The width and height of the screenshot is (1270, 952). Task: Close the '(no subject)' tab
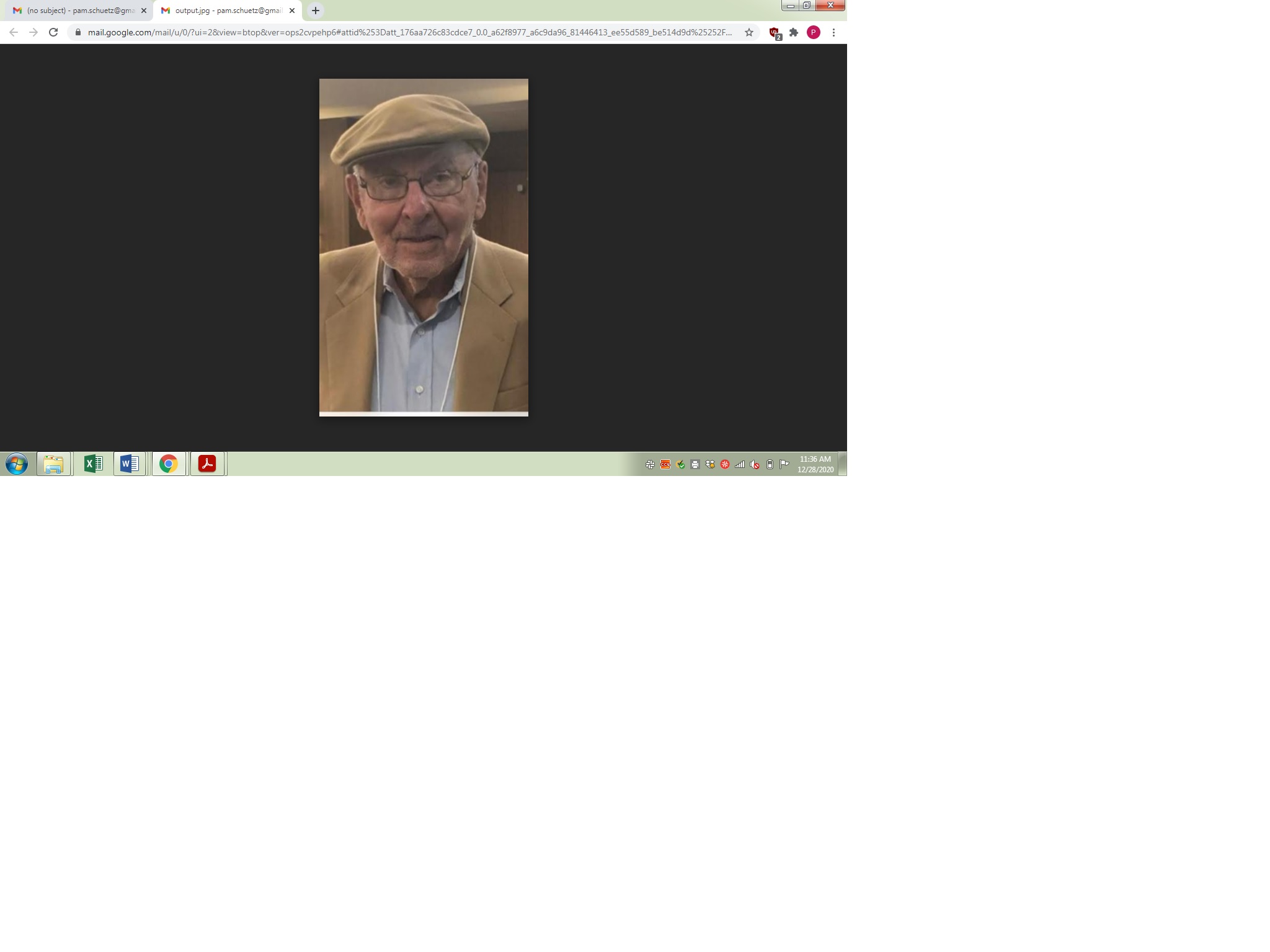point(144,11)
